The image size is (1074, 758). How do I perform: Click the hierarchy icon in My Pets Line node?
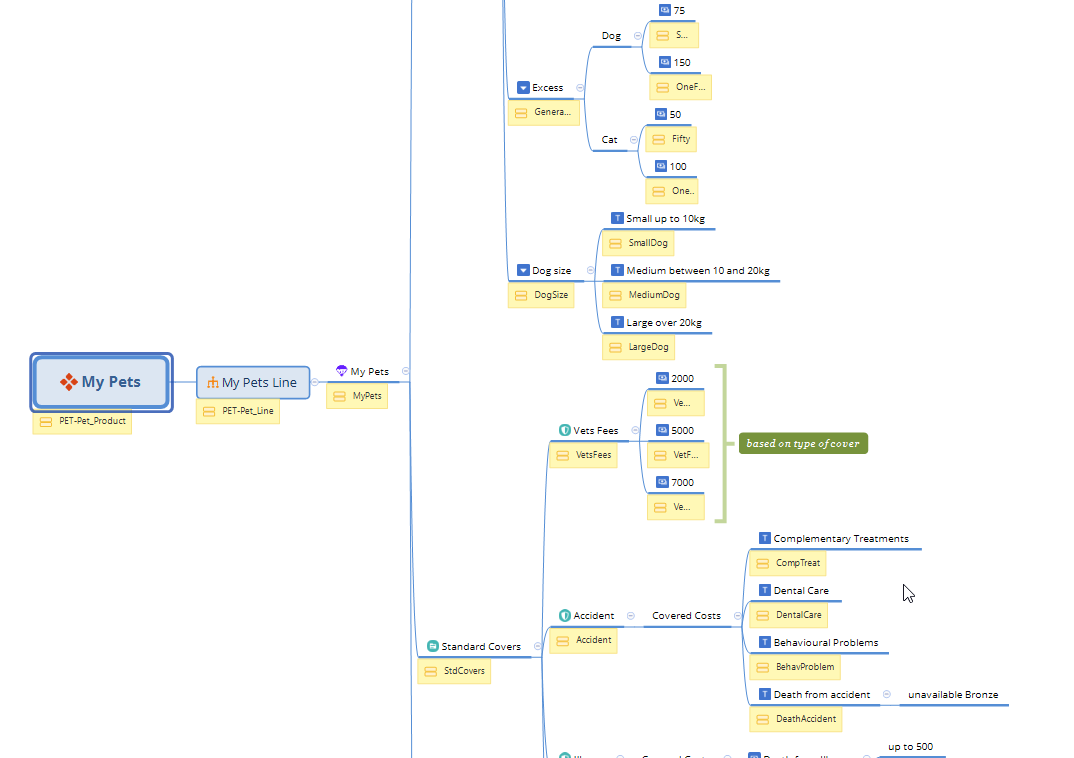213,382
